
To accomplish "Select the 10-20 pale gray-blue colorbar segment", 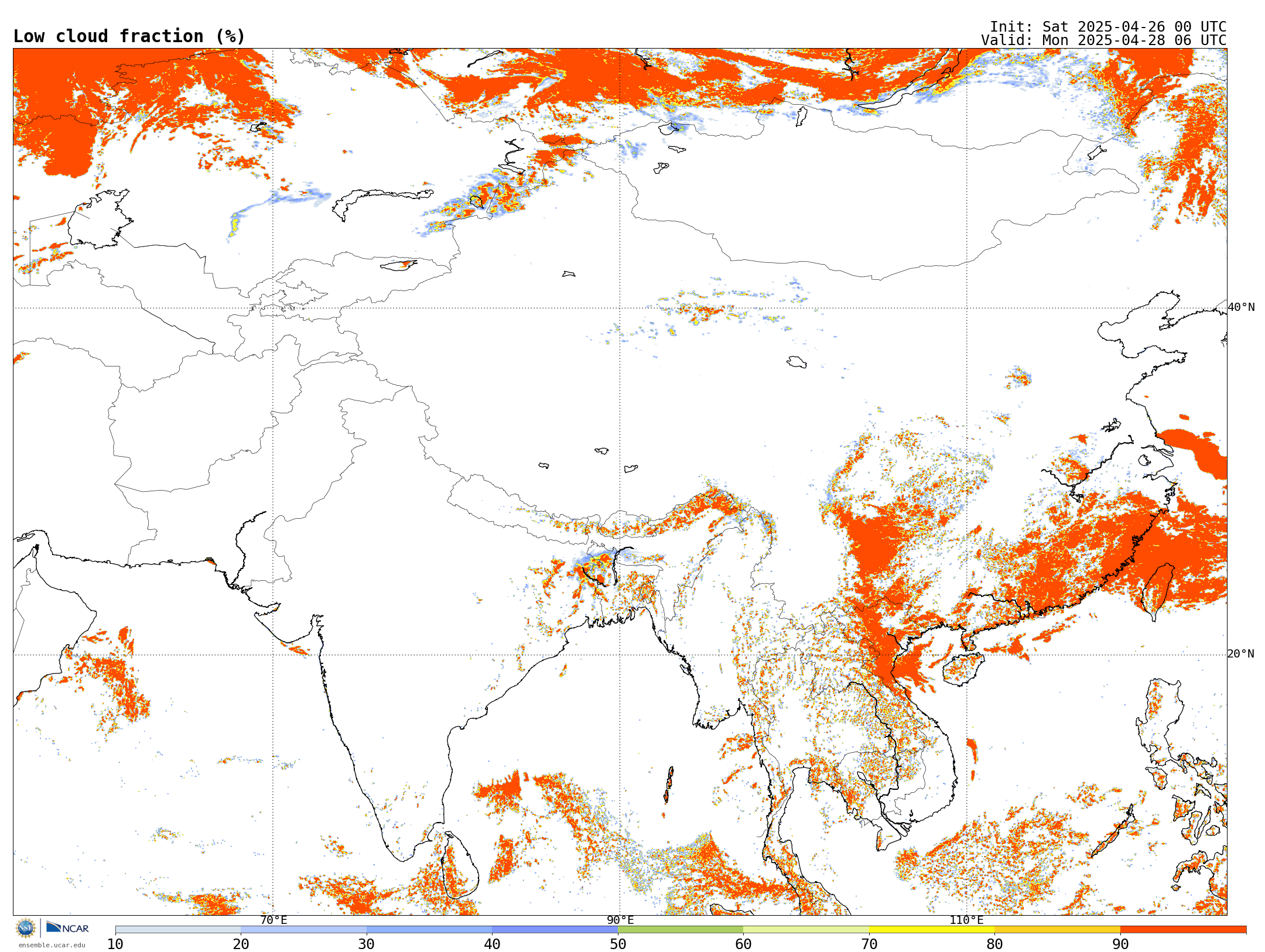I will pos(178,930).
